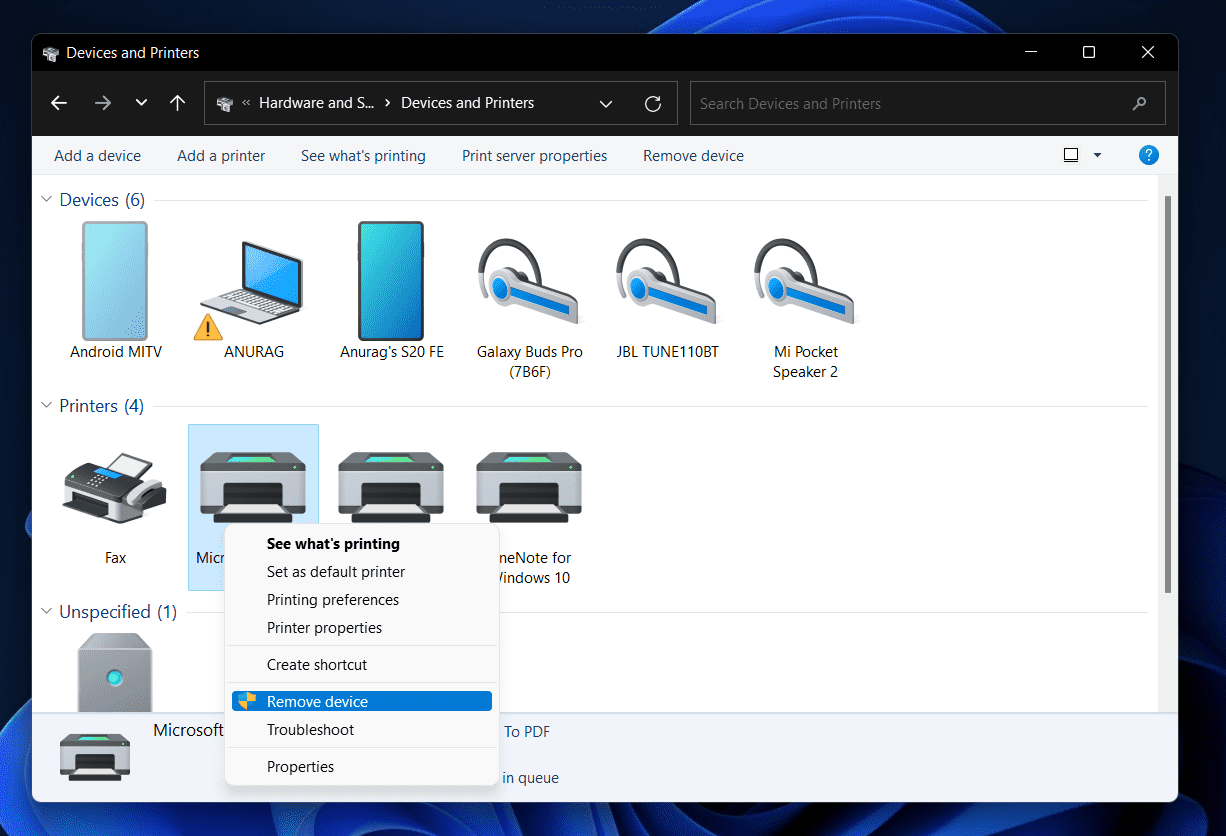
Task: Open Print server properties from toolbar
Action: (535, 156)
